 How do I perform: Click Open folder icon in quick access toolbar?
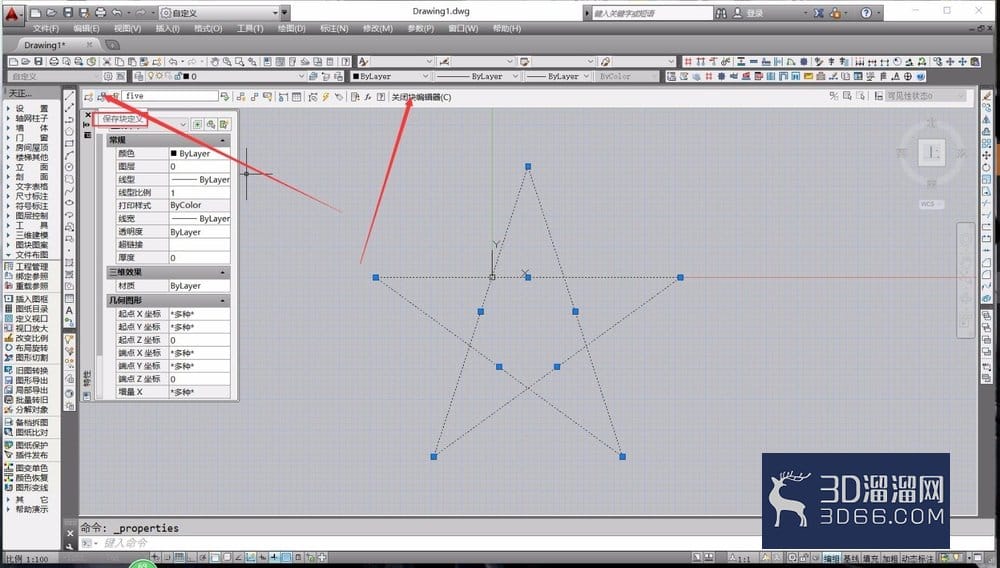[x=52, y=12]
